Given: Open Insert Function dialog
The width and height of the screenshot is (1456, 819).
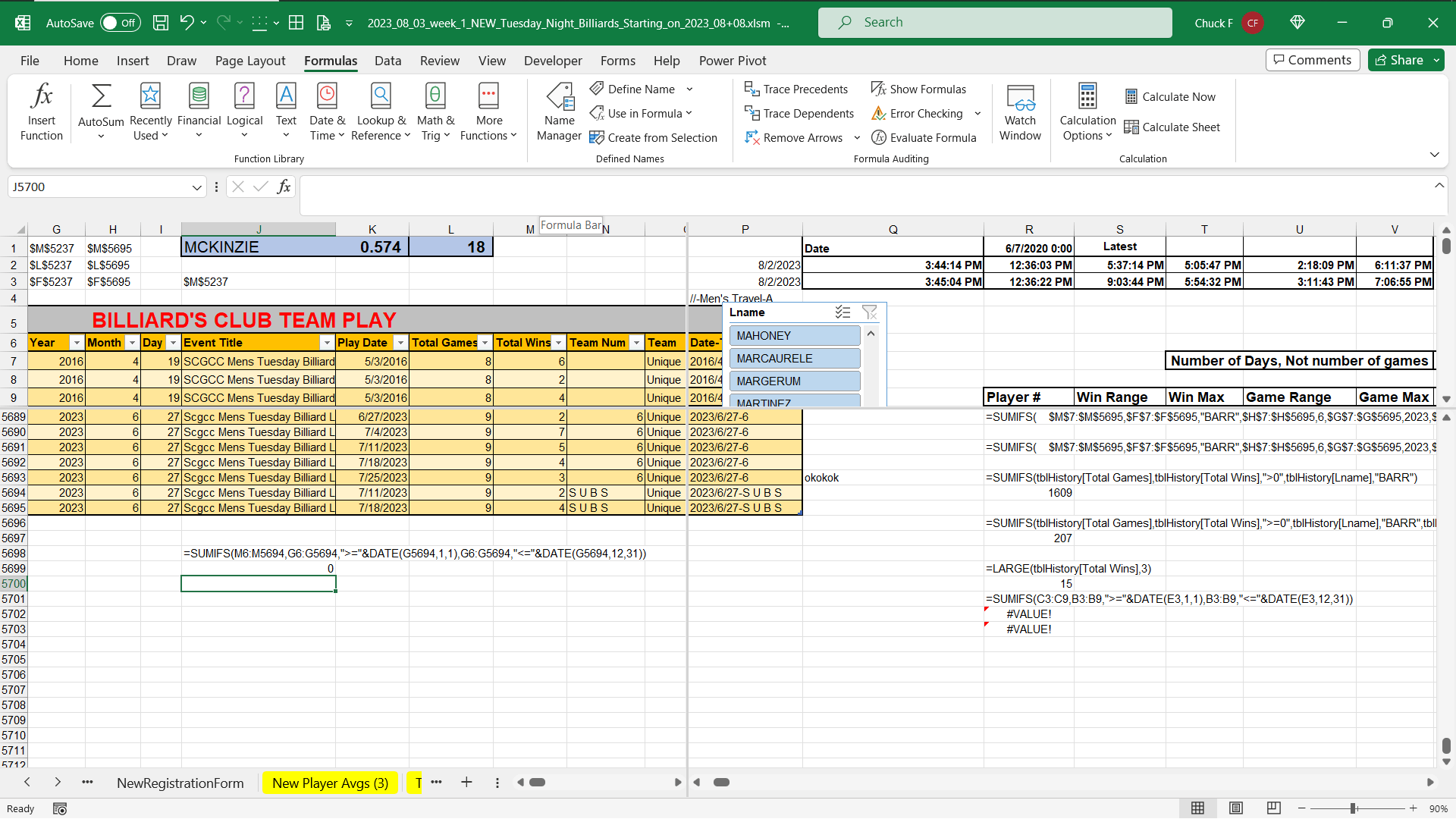Looking at the screenshot, I should pyautogui.click(x=42, y=112).
